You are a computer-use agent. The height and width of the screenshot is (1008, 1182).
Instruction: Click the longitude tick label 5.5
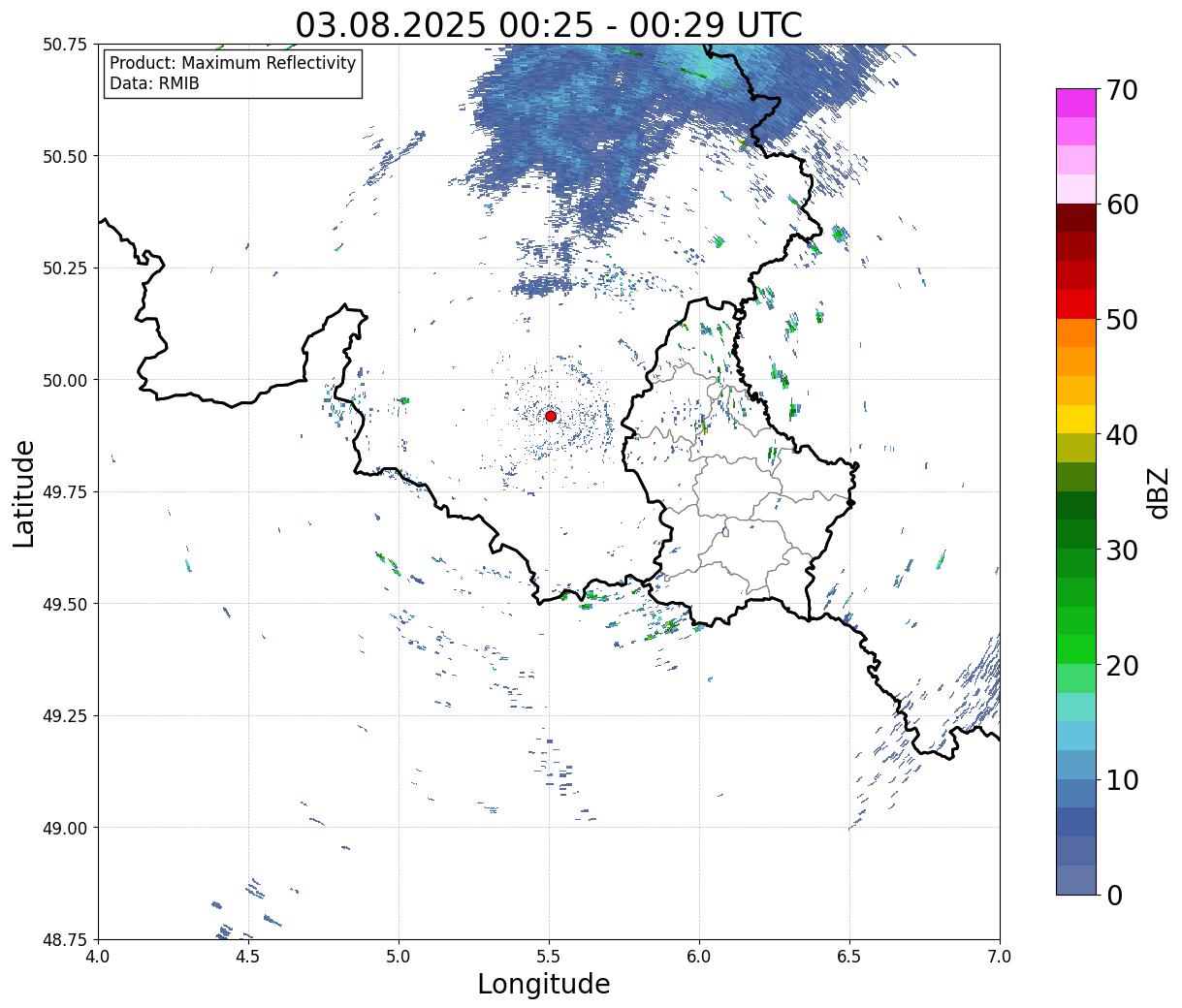(x=549, y=956)
